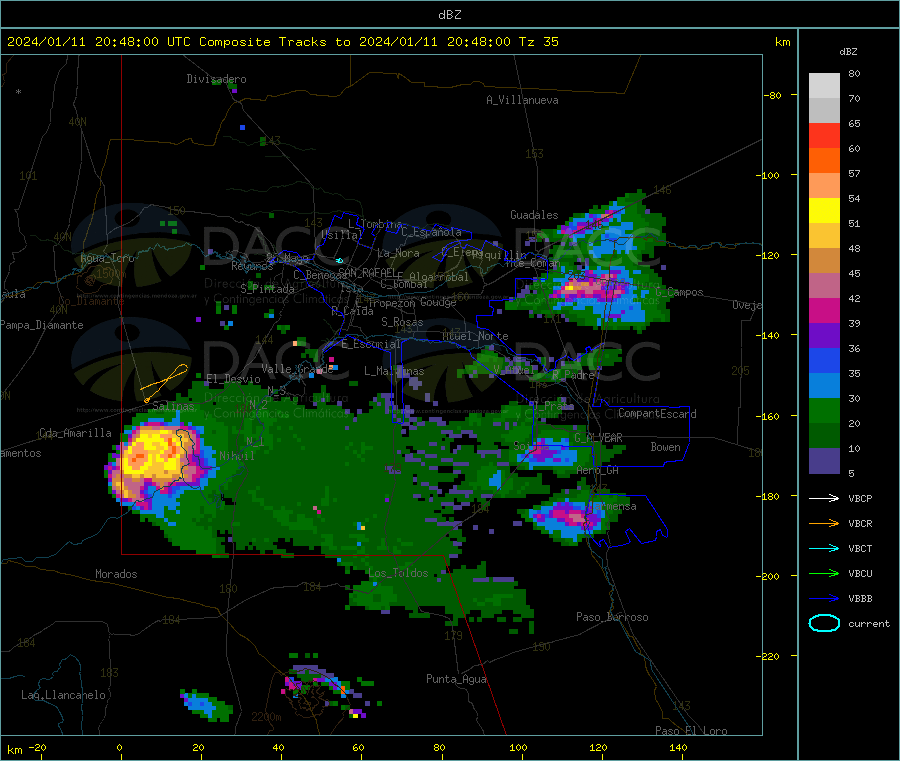The image size is (900, 761).
Task: Click the 'Morados' map label
Action: (116, 574)
